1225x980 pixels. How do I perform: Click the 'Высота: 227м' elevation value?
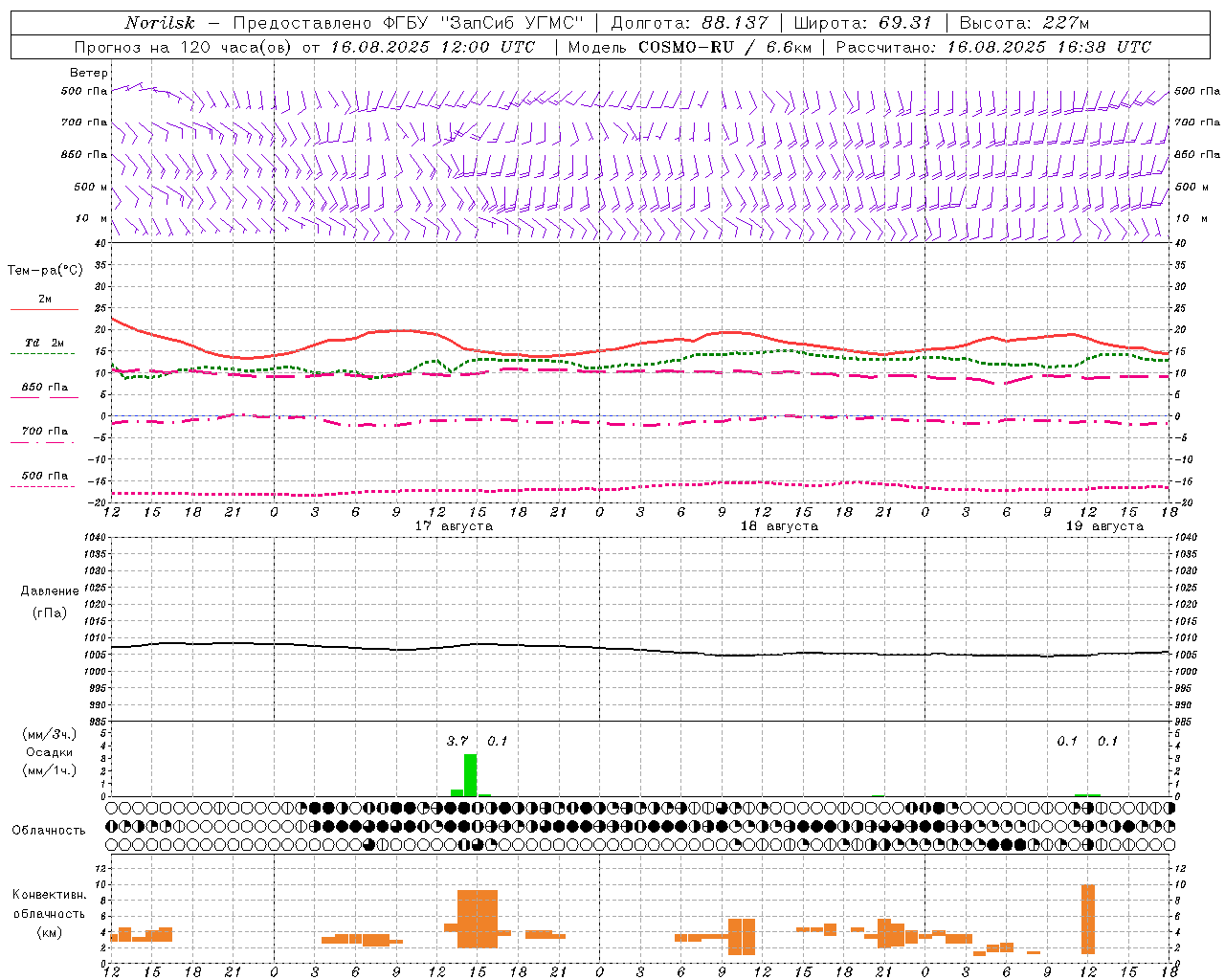click(x=1024, y=23)
